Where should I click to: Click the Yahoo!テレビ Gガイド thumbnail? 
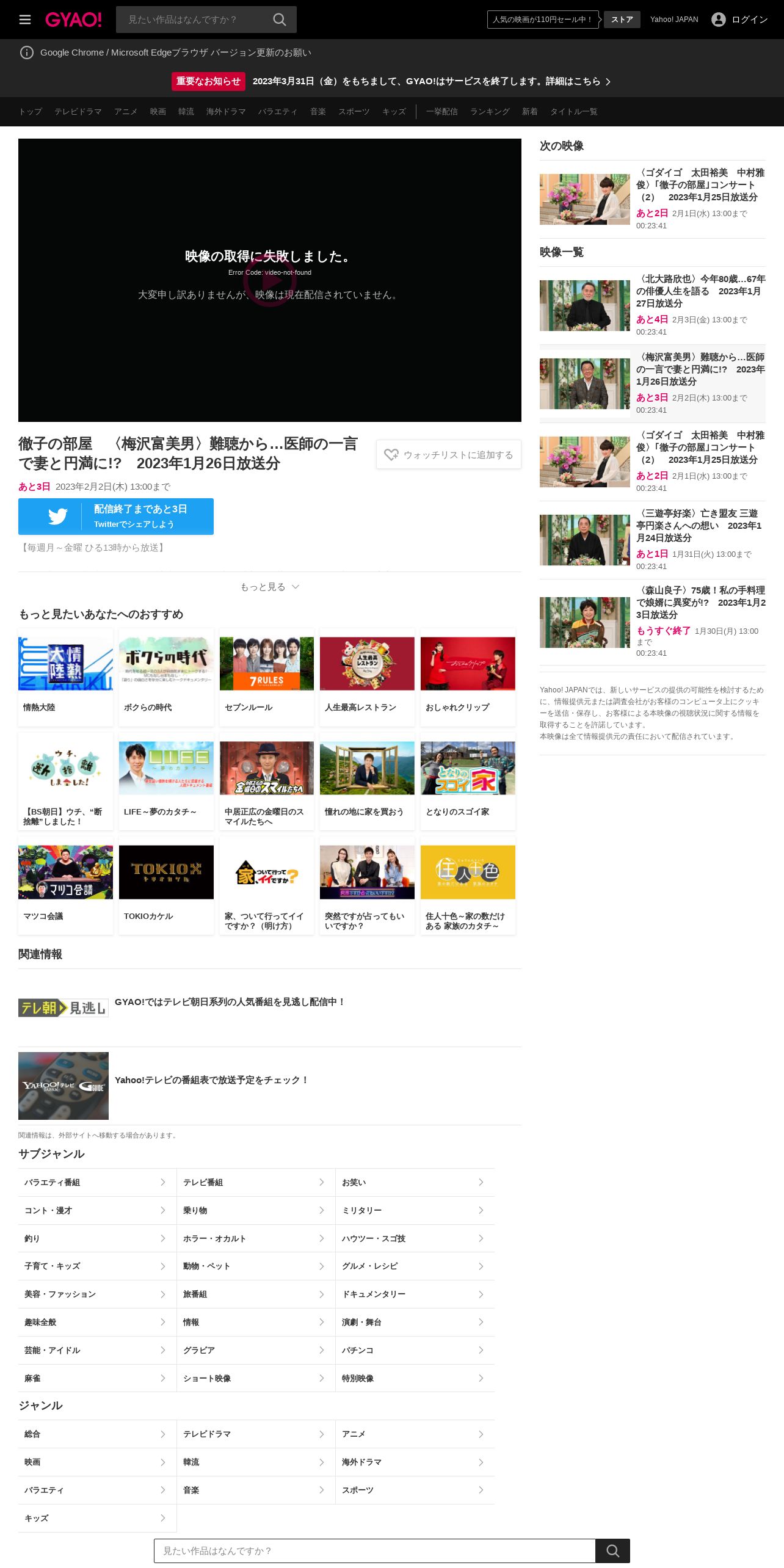tap(64, 1086)
